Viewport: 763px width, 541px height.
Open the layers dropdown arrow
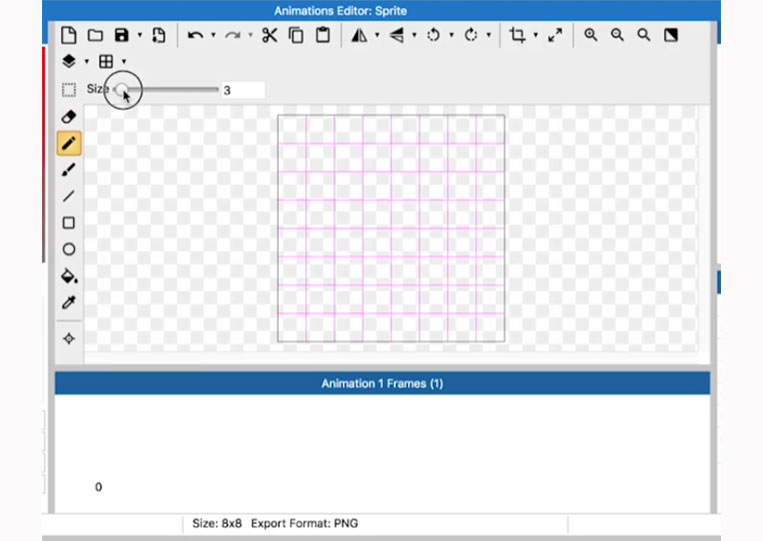click(x=87, y=61)
